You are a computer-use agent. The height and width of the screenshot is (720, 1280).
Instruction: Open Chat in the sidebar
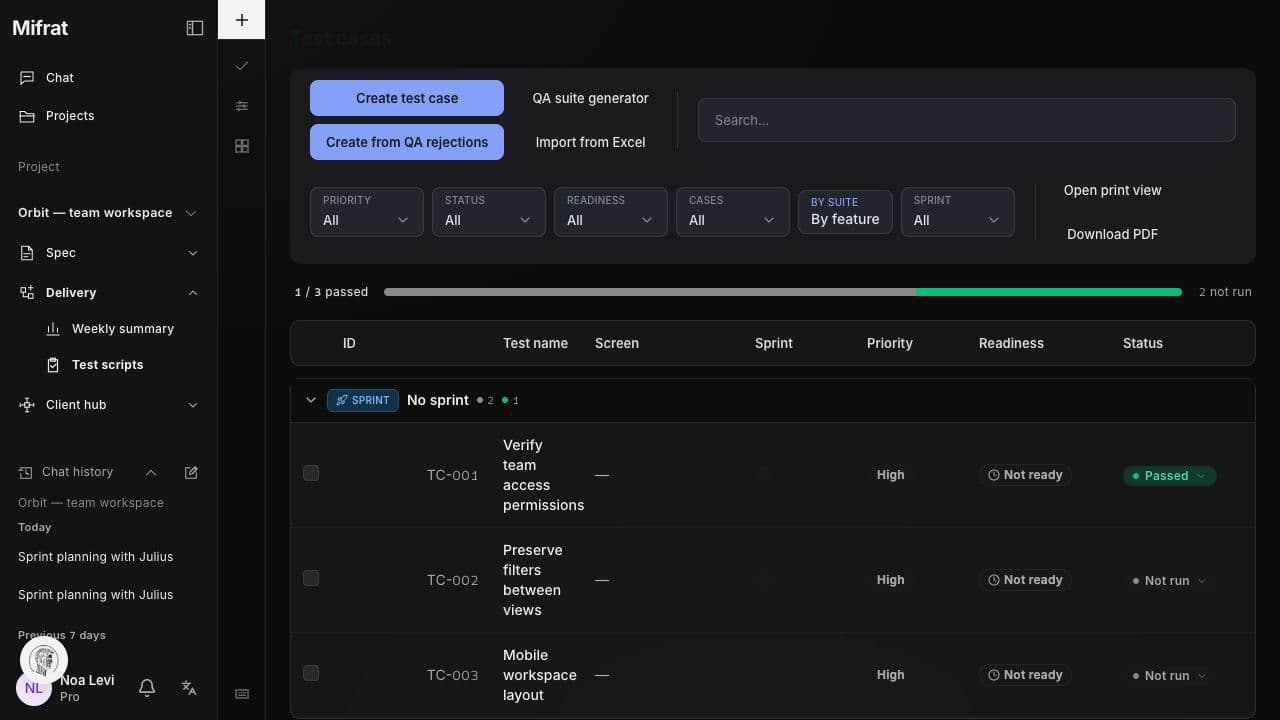(108, 78)
